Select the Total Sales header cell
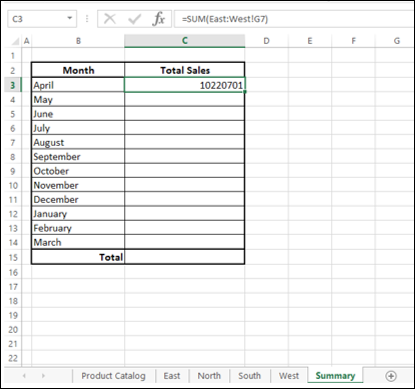 (x=184, y=70)
